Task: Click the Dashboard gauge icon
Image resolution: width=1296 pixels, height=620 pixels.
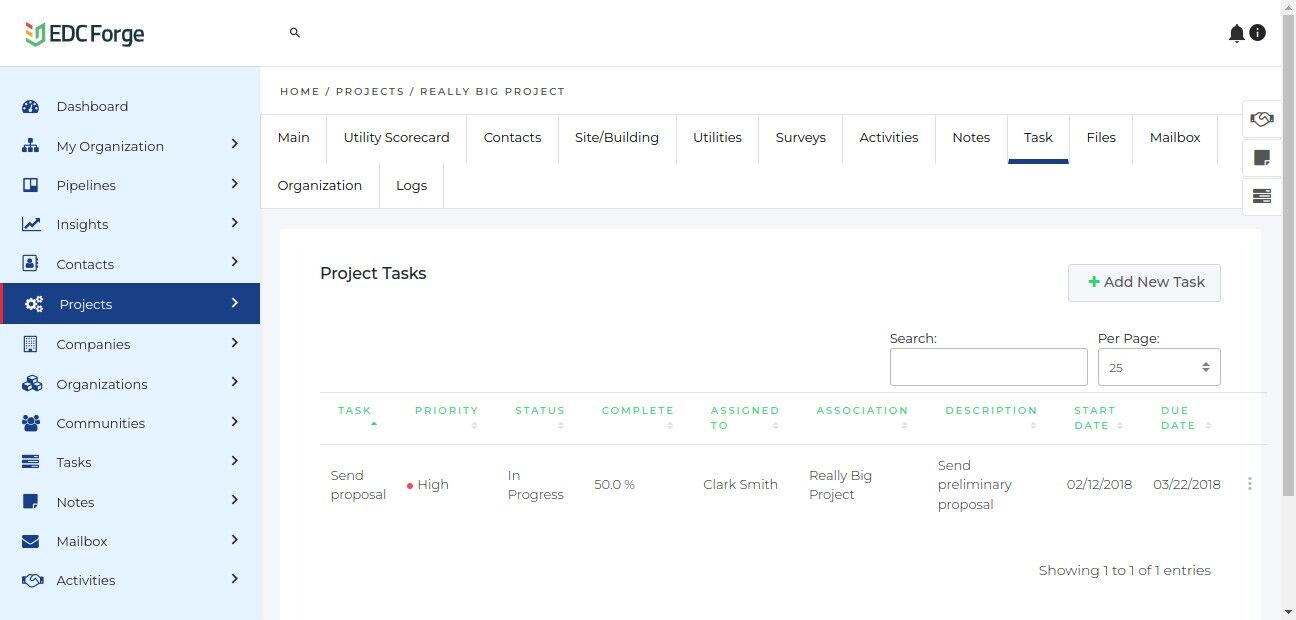Action: (30, 107)
